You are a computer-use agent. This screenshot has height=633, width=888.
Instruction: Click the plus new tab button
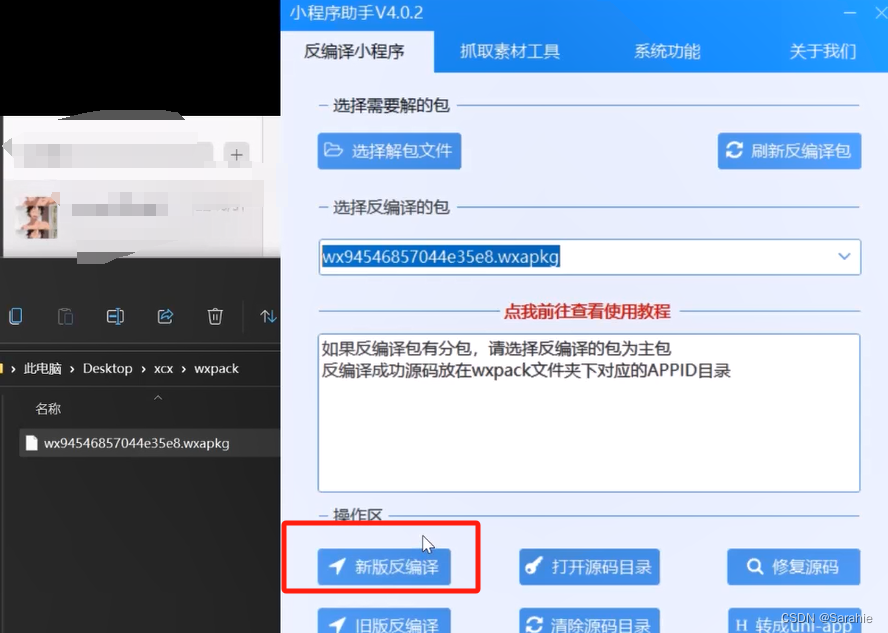[x=237, y=154]
